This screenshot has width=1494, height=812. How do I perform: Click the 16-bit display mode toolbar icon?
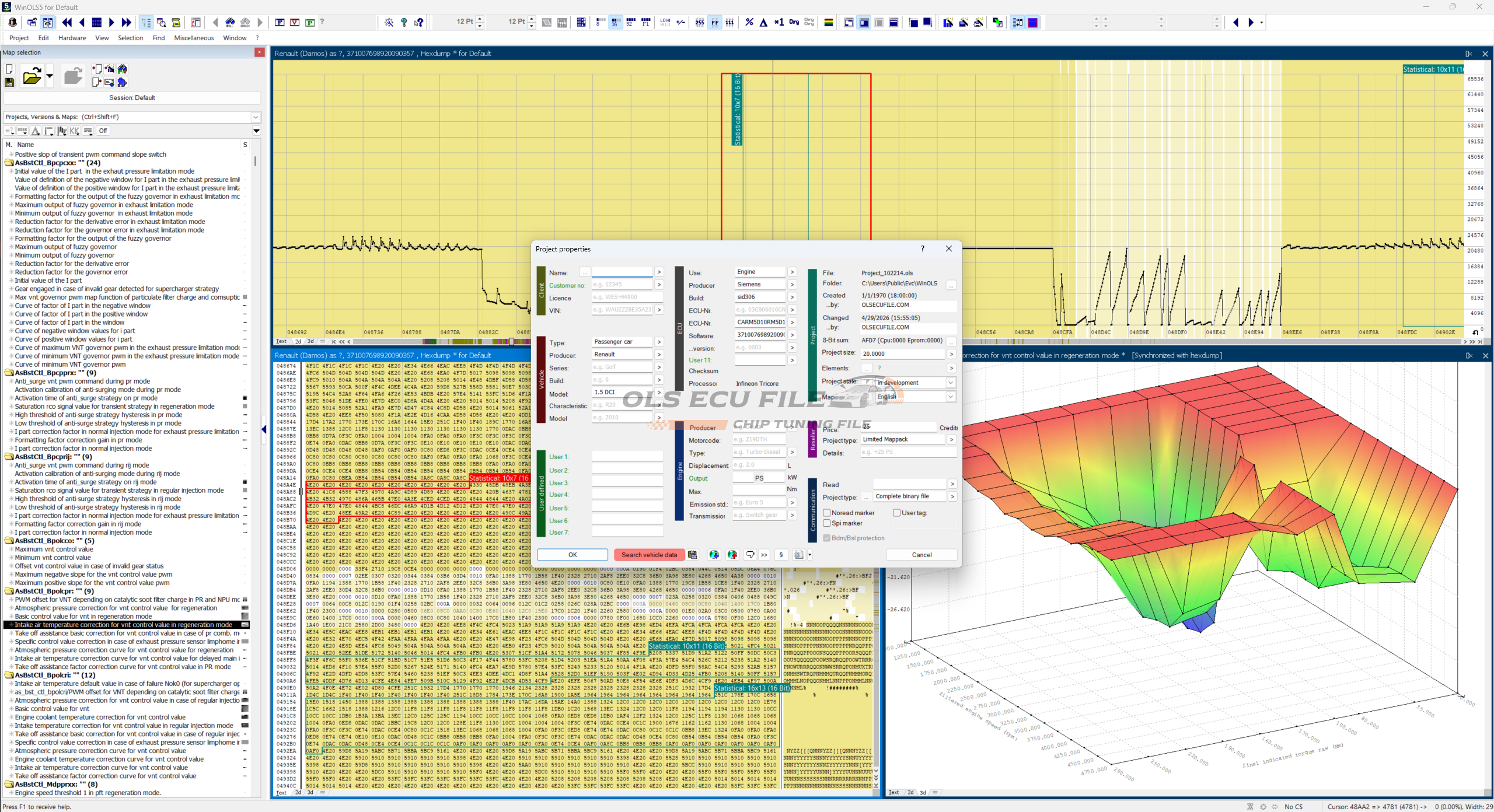click(x=615, y=22)
